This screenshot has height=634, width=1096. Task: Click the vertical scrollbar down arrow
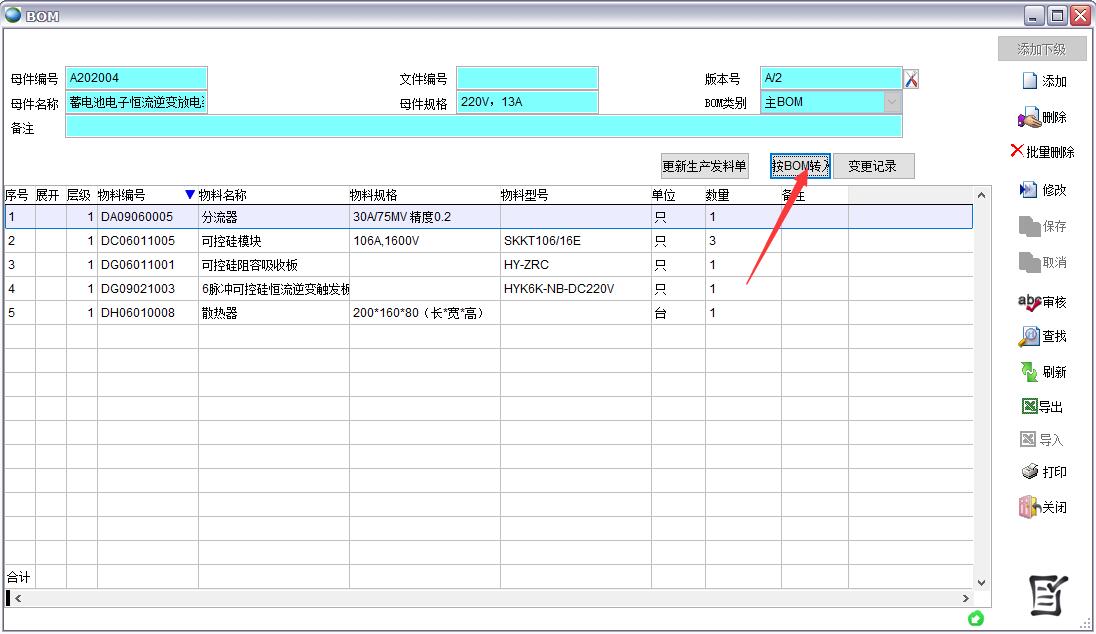coord(981,582)
